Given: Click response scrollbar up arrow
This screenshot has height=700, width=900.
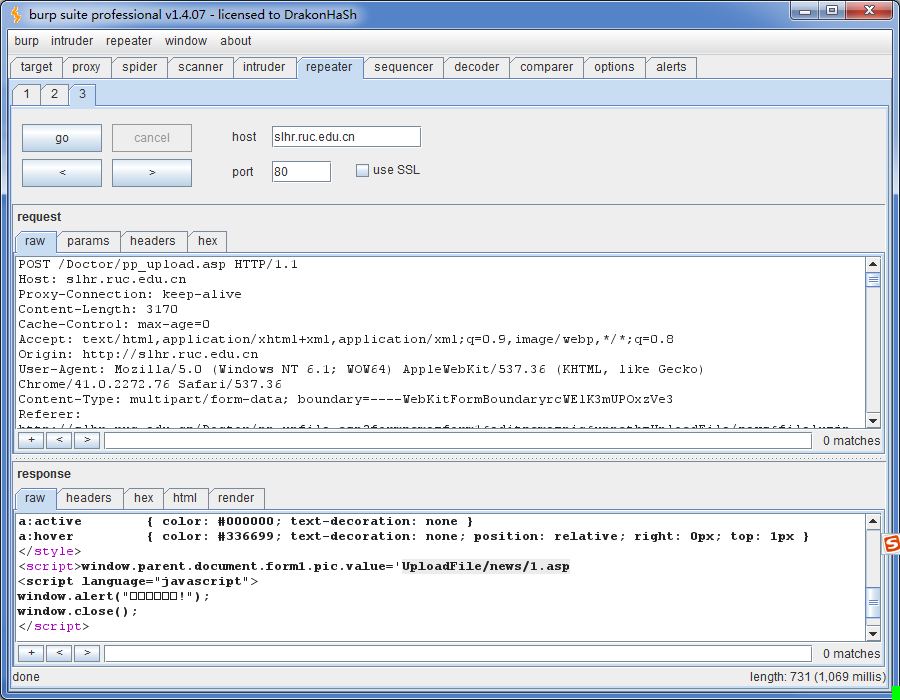Looking at the screenshot, I should click(873, 521).
